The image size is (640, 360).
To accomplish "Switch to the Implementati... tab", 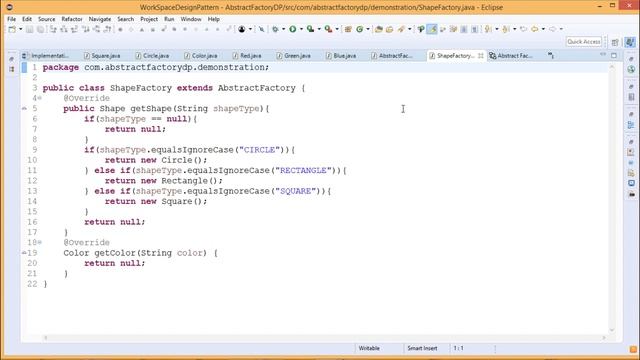I will [x=46, y=56].
